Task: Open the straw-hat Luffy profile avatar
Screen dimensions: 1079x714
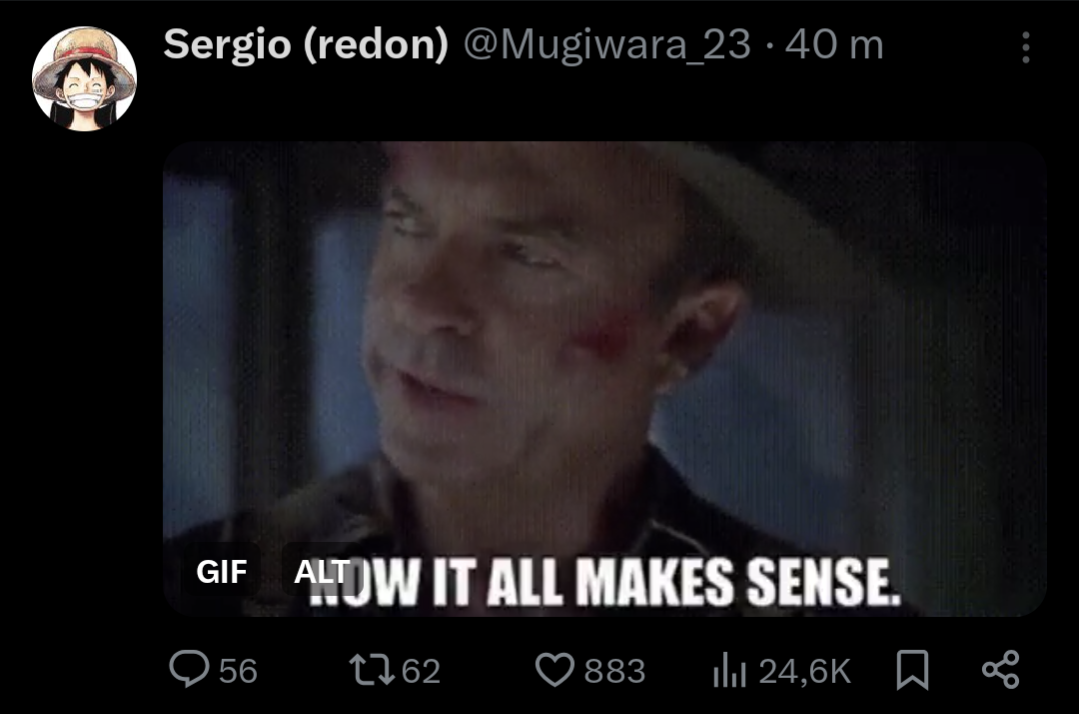Action: click(84, 78)
